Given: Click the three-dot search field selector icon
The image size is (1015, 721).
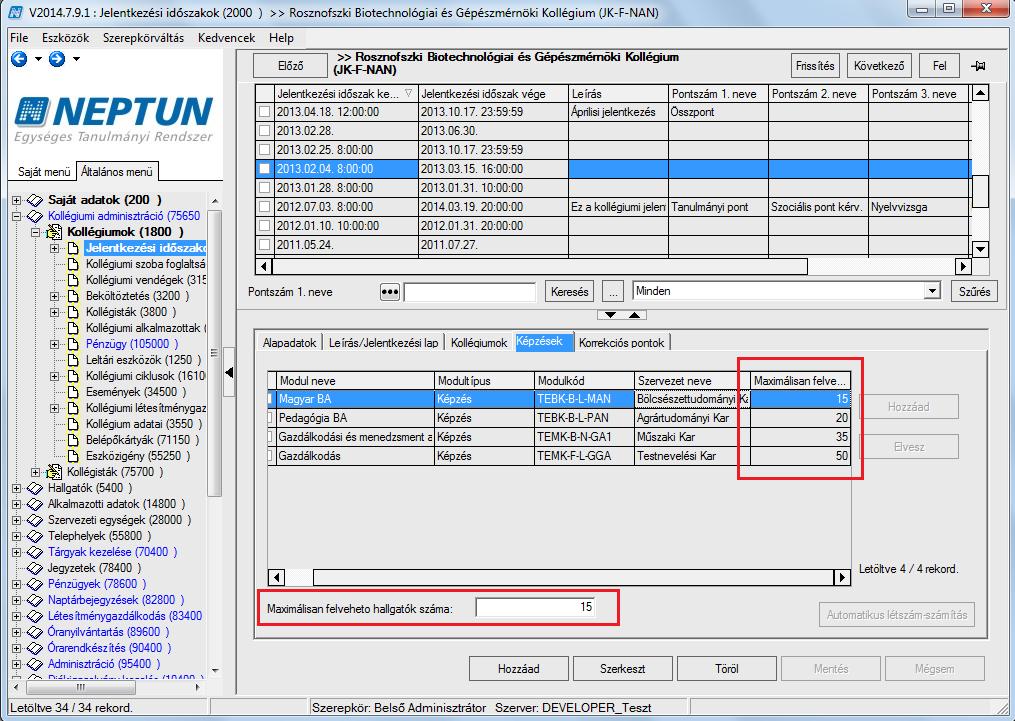Looking at the screenshot, I should click(390, 292).
